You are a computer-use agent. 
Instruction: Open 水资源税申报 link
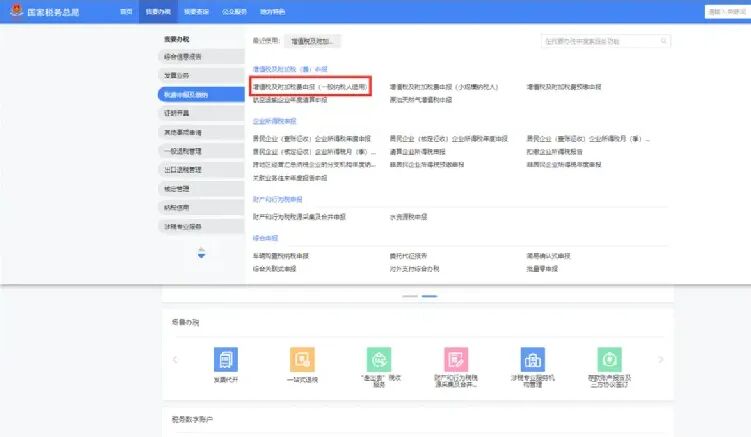point(408,217)
